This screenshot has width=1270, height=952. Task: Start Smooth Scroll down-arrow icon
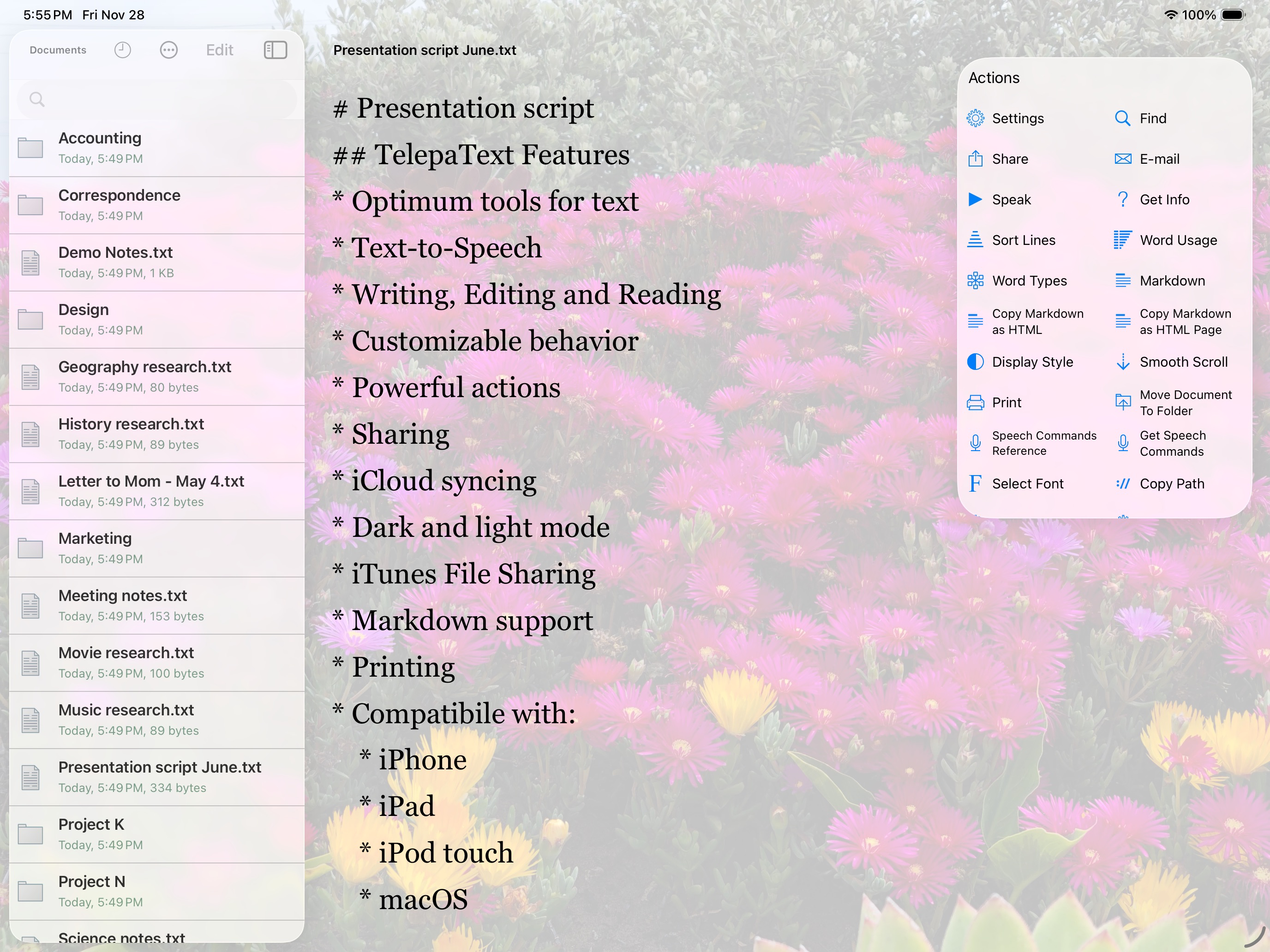click(x=1122, y=362)
